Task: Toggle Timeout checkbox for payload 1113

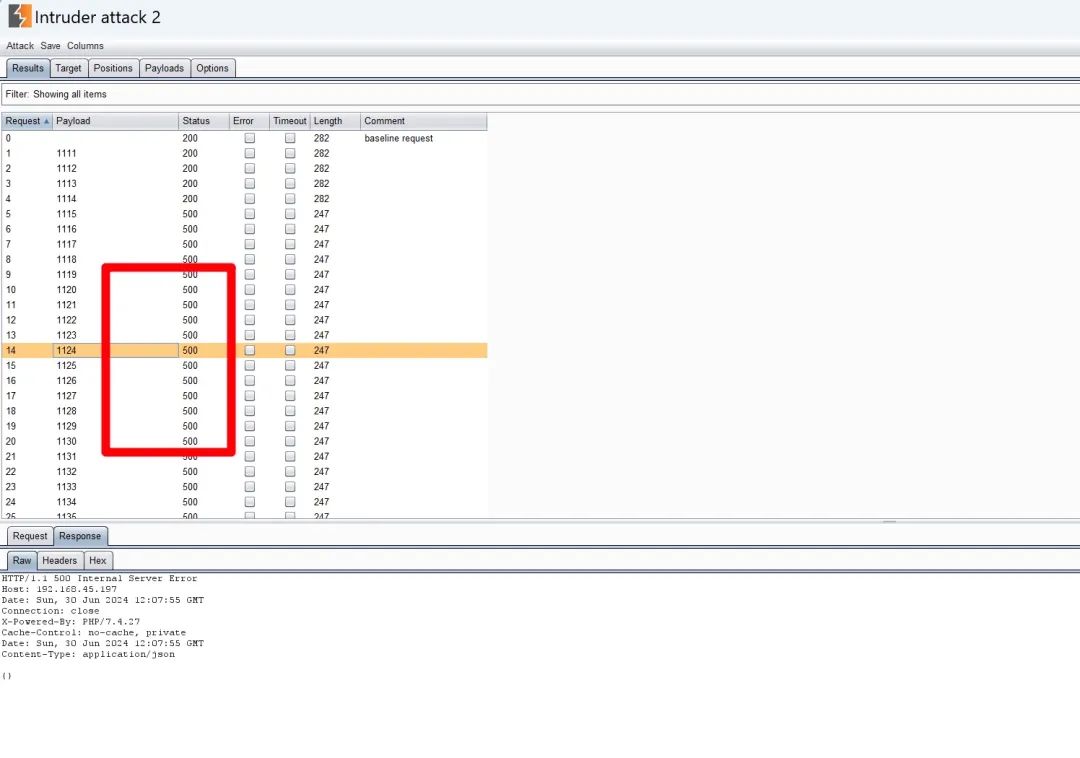Action: [290, 184]
